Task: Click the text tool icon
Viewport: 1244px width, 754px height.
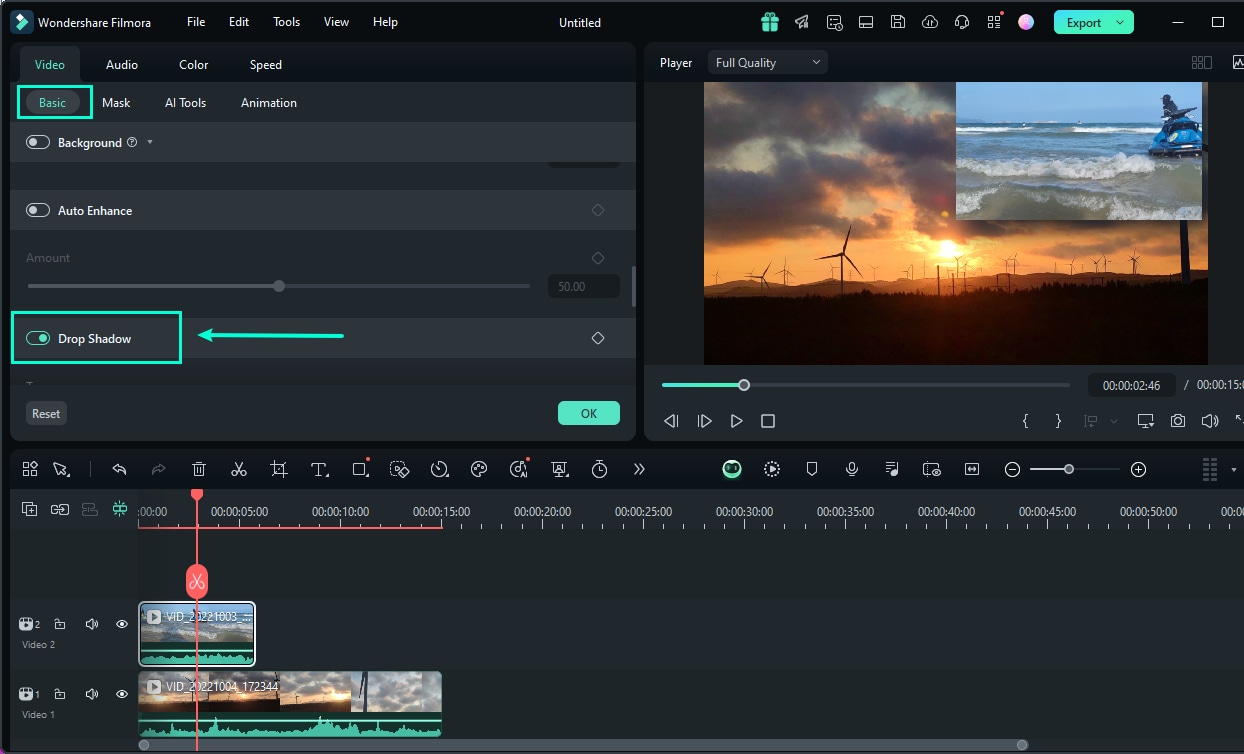Action: [319, 469]
